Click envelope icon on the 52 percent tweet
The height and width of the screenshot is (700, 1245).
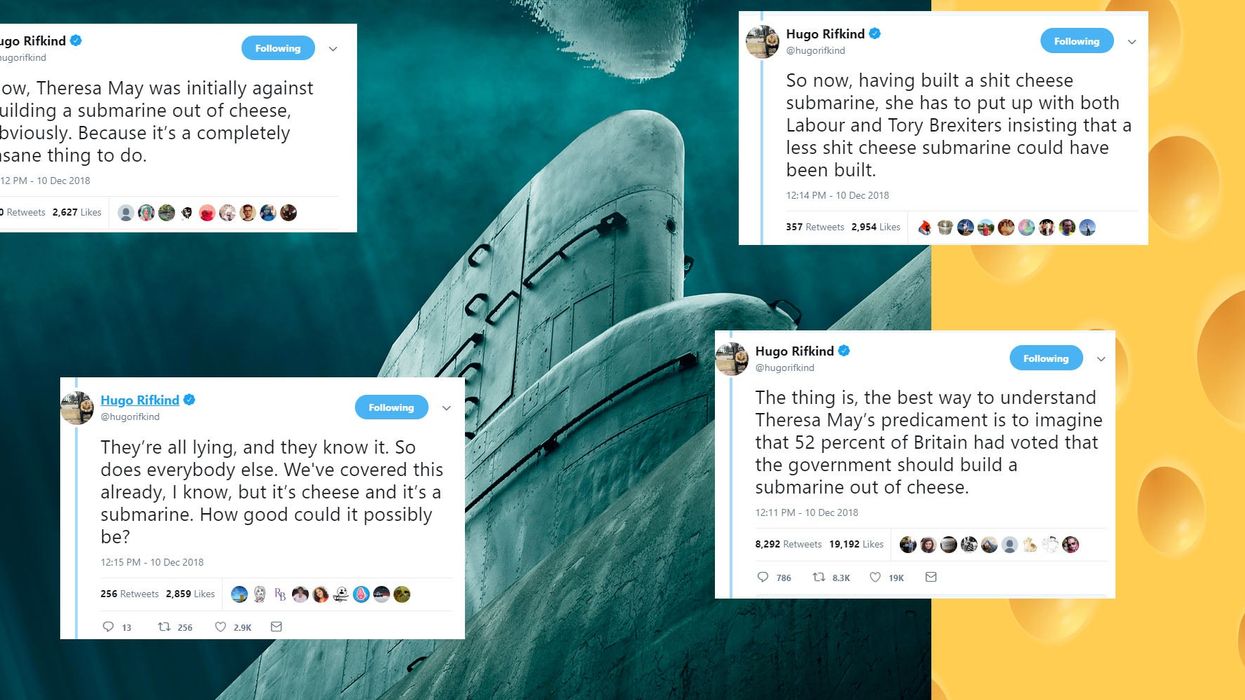pyautogui.click(x=931, y=577)
